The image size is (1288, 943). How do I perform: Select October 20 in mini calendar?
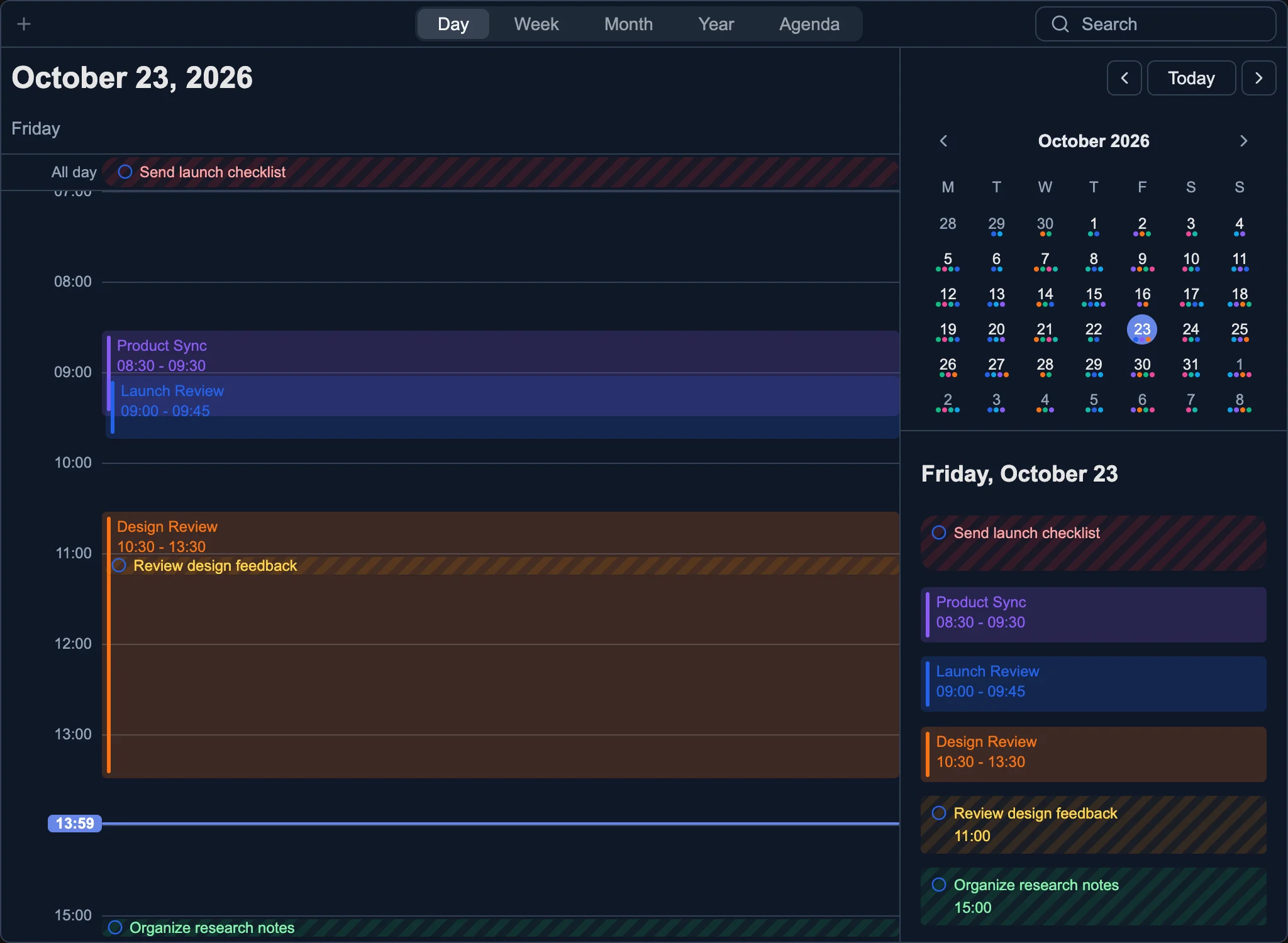click(x=996, y=330)
